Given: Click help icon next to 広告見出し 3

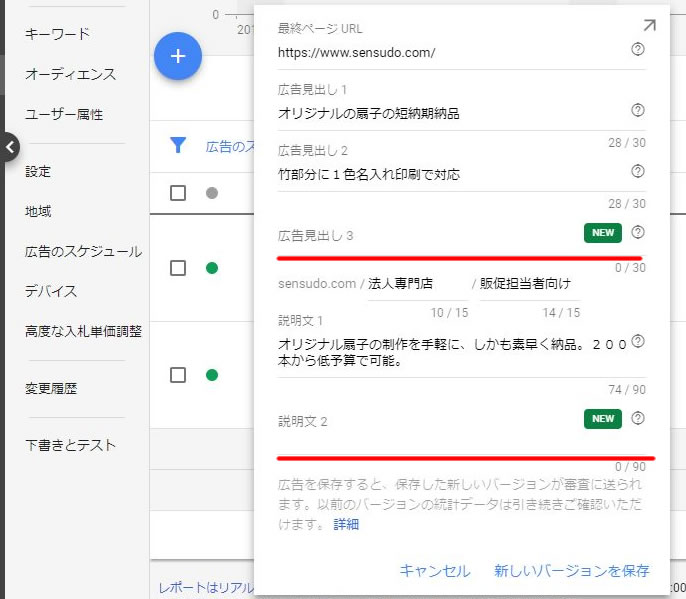Looking at the screenshot, I should pyautogui.click(x=638, y=233).
